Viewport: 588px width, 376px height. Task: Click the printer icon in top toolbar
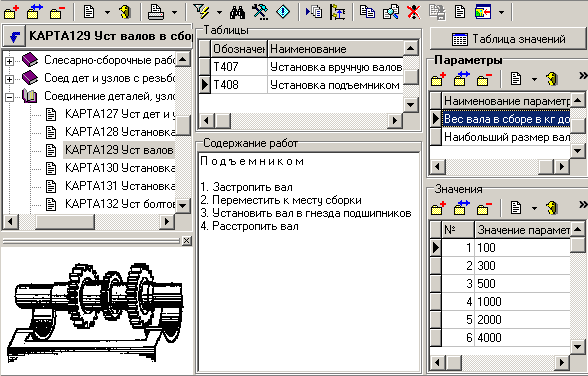point(156,12)
